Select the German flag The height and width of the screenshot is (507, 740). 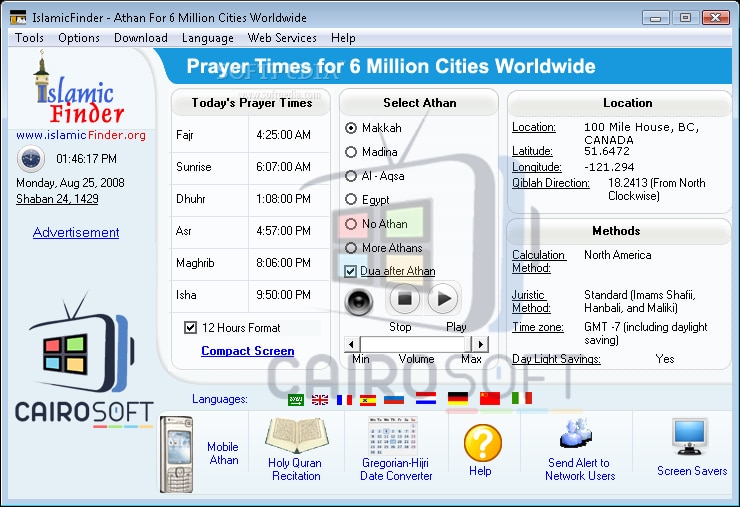(458, 398)
